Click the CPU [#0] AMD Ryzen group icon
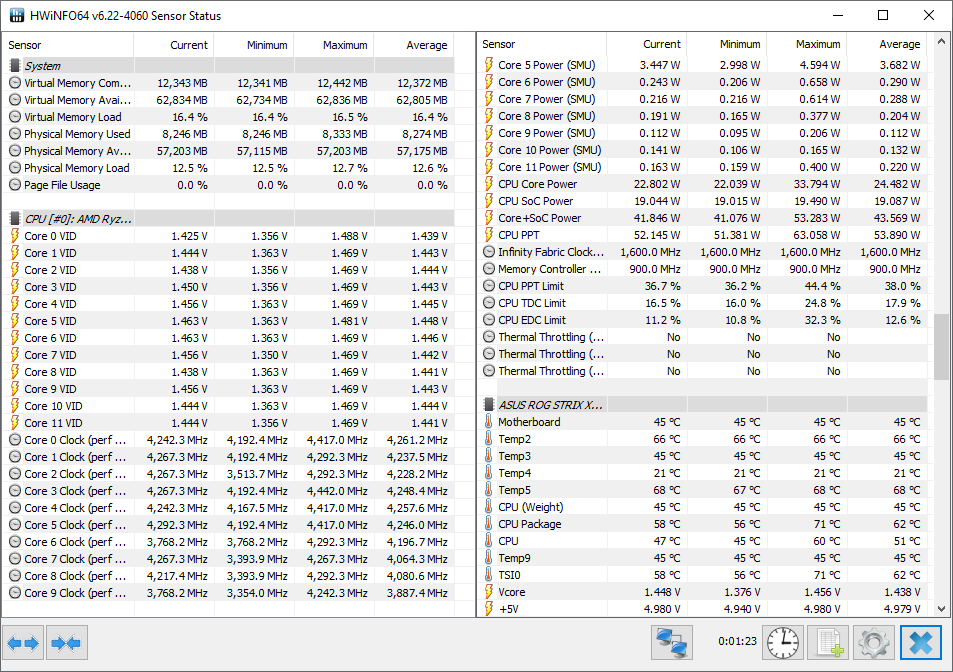Viewport: 953px width, 672px height. (15, 219)
